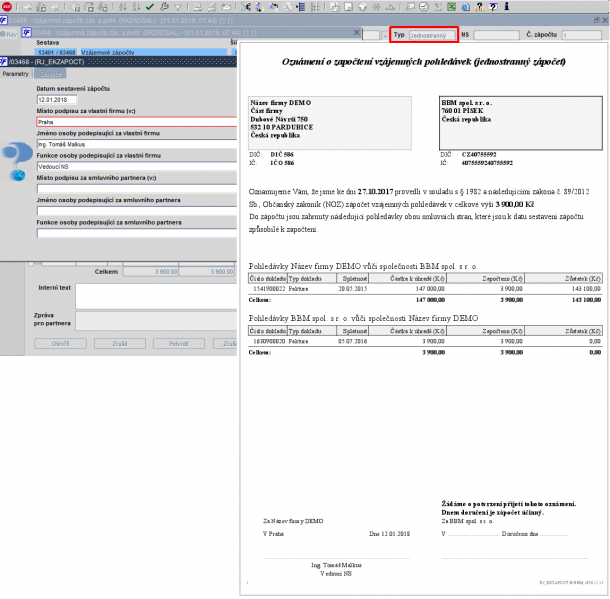Click the 13401 / 03468 cell
610x599 pixels.
[x=56, y=52]
